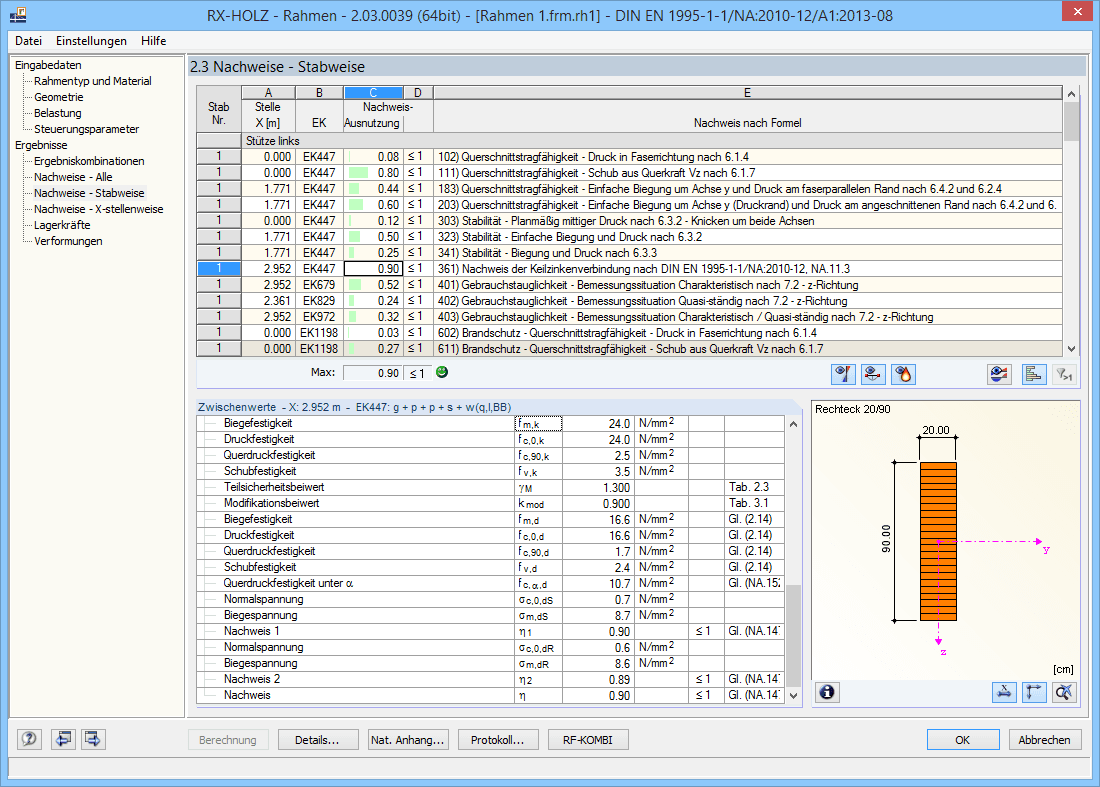This screenshot has height=787, width=1100.
Task: Click the Nachweis 1 row
Action: 490,631
